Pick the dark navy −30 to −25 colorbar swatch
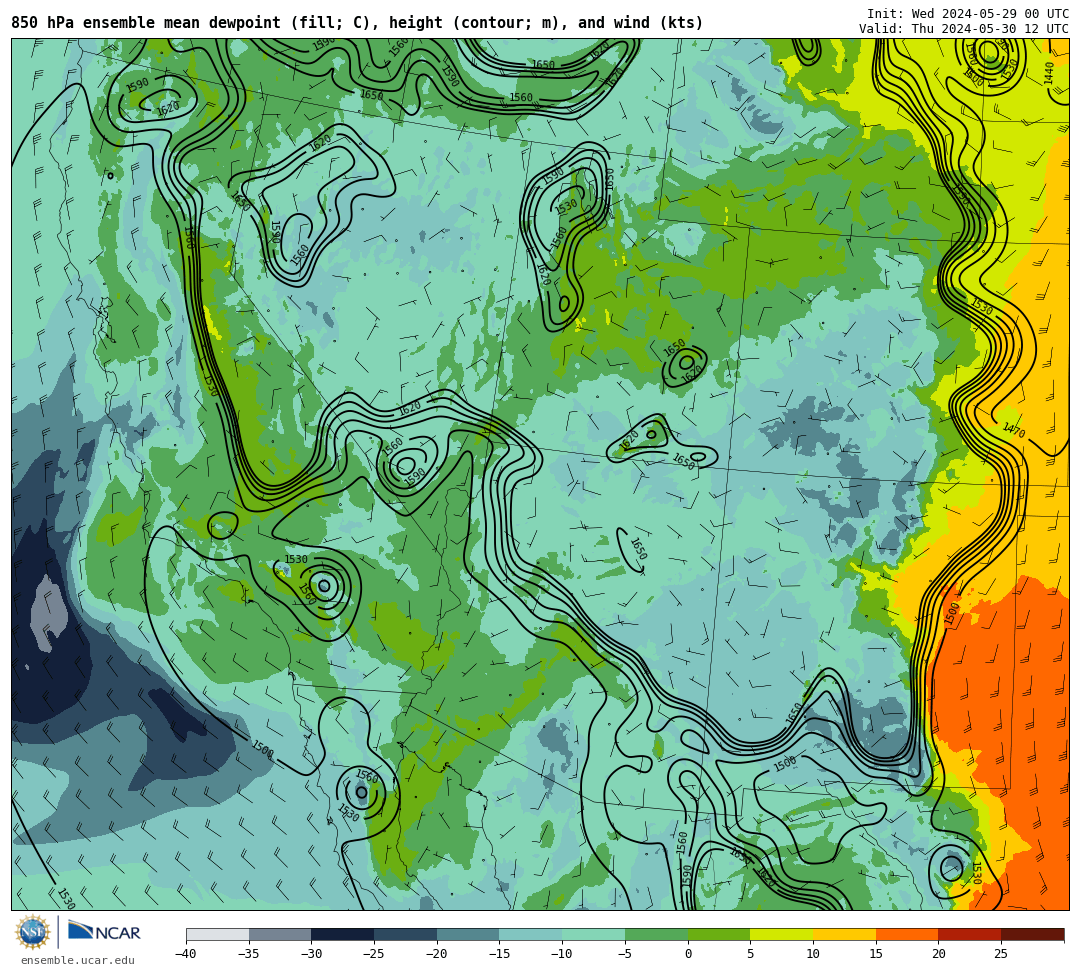Screen dimensions: 1080x973 coord(343,934)
